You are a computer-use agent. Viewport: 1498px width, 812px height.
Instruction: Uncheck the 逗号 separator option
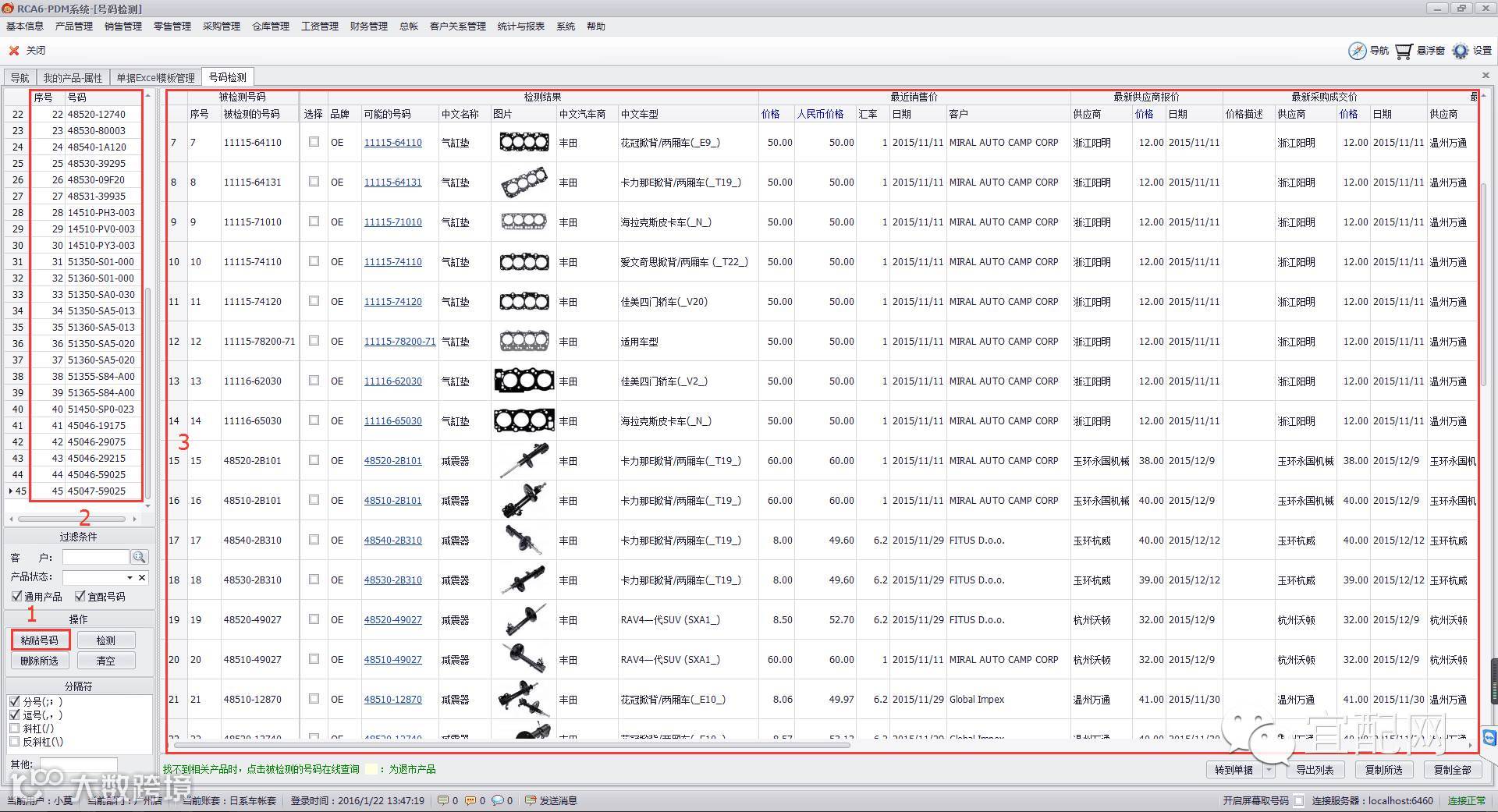[x=14, y=714]
